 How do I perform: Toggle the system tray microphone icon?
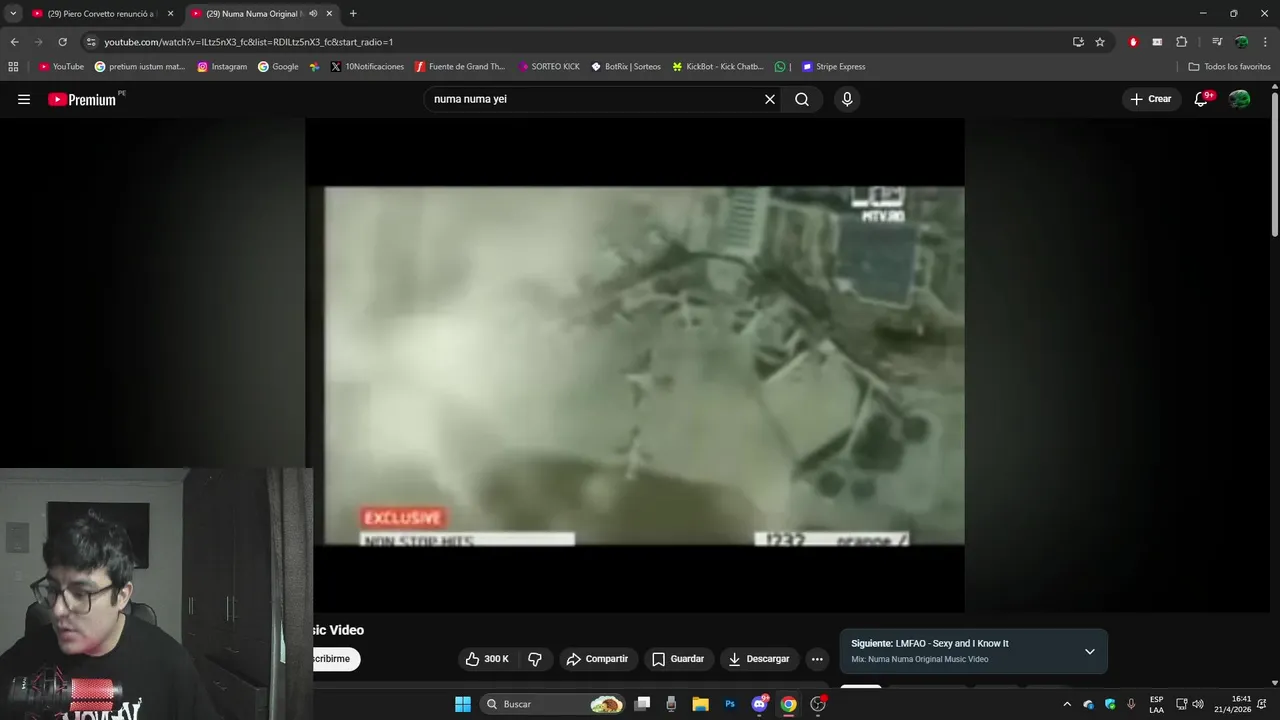click(x=1131, y=704)
